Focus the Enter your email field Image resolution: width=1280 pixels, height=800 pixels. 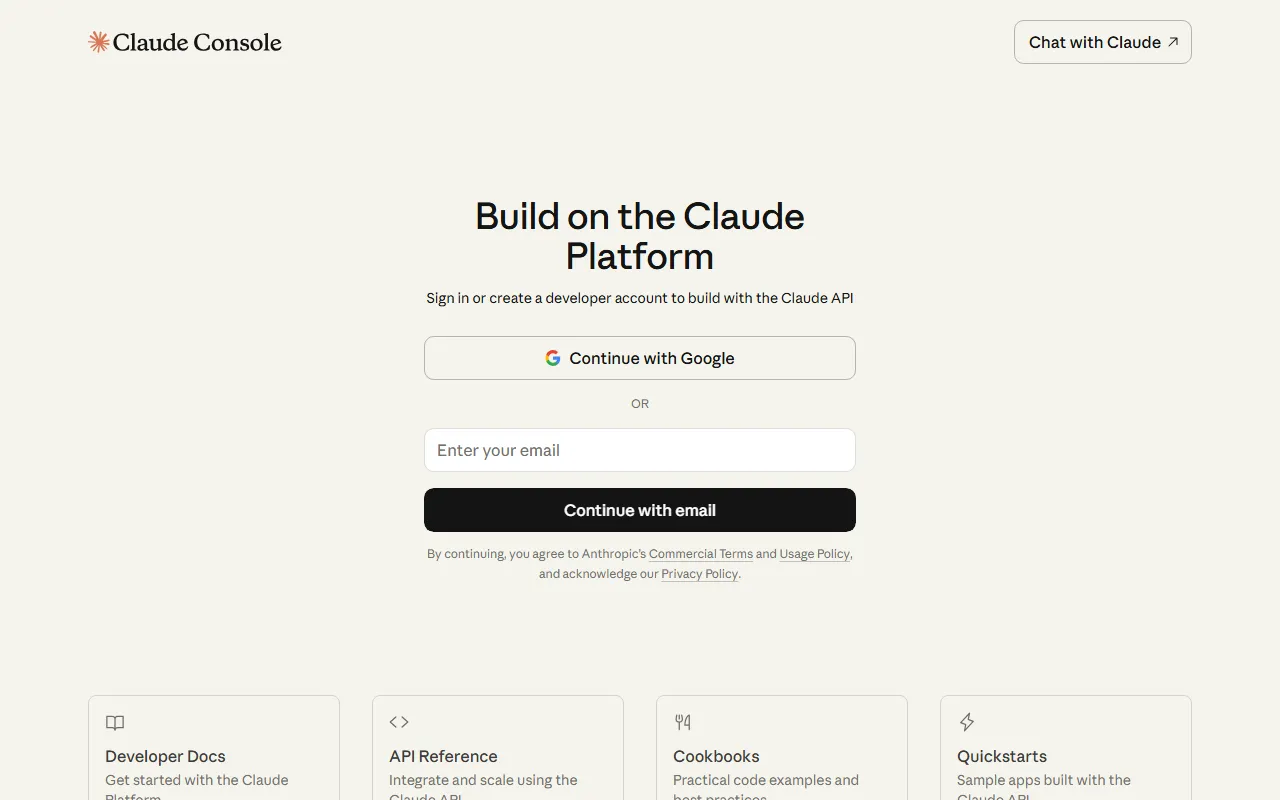[x=640, y=450]
